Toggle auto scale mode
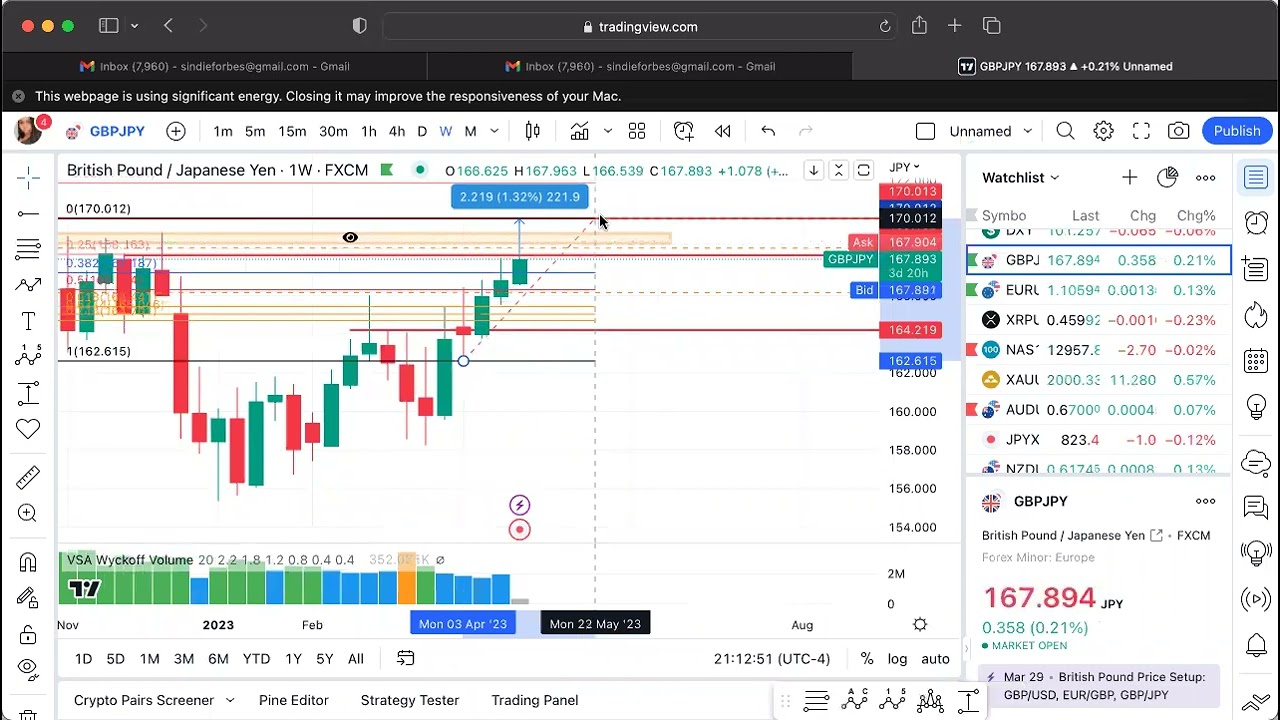 coord(935,659)
